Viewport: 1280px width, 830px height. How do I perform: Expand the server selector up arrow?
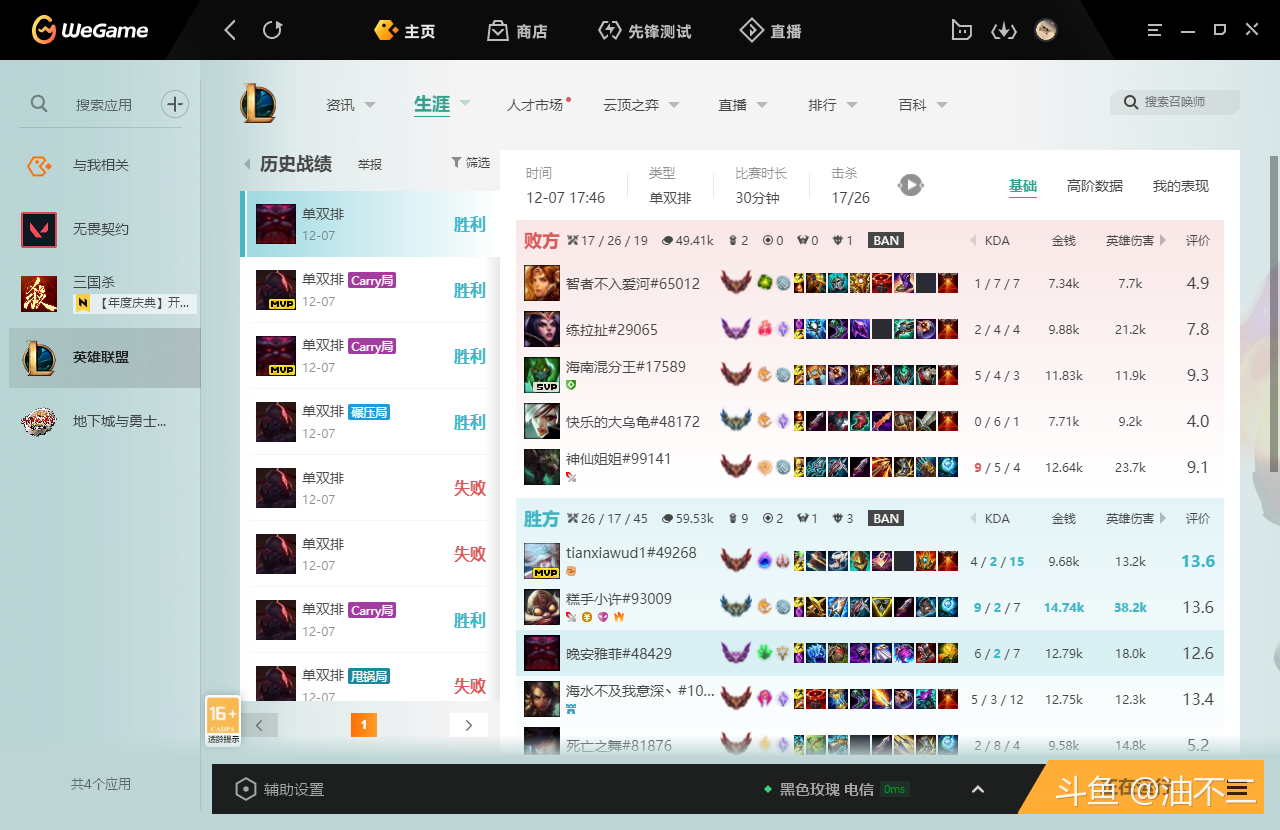point(978,789)
